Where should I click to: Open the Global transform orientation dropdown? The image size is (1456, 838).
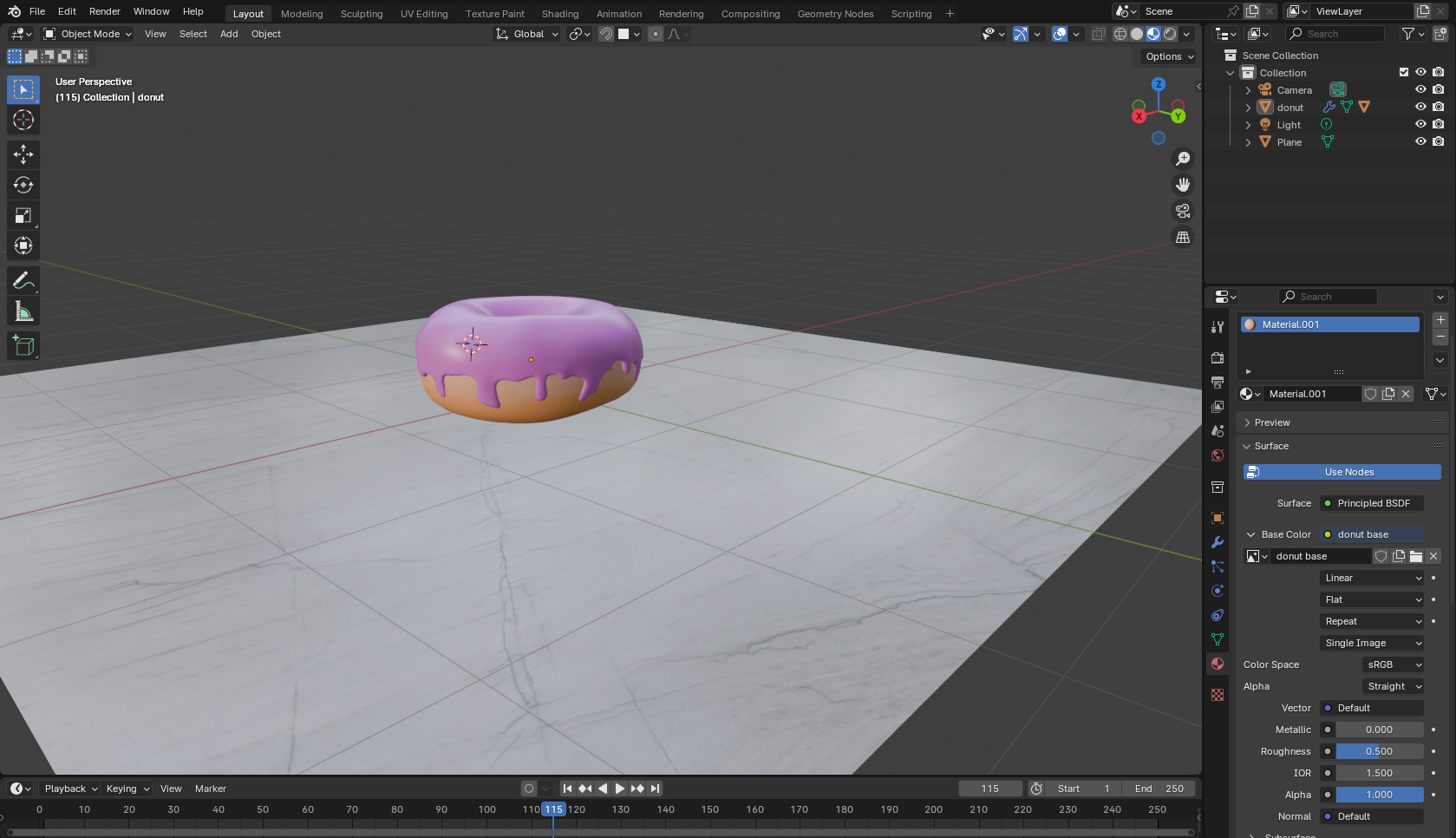pyautogui.click(x=527, y=34)
